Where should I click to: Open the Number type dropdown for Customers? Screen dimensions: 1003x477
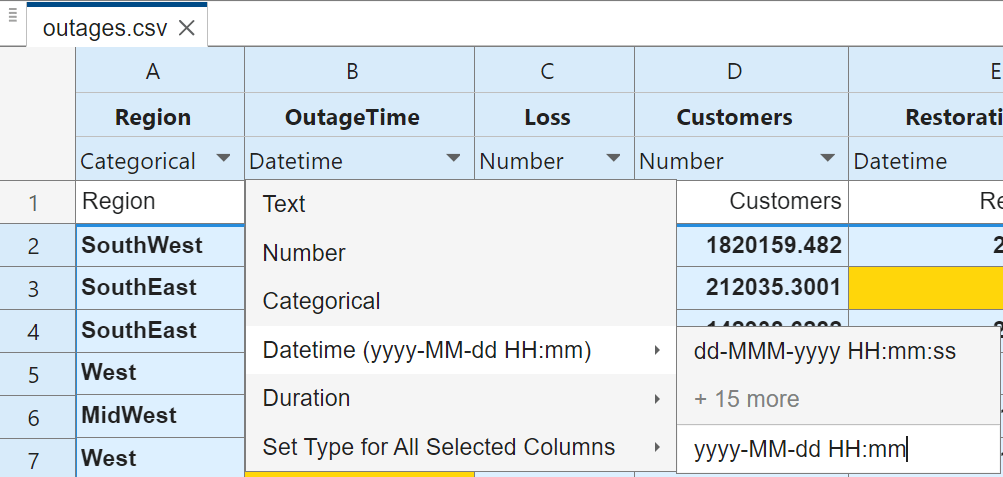[827, 158]
